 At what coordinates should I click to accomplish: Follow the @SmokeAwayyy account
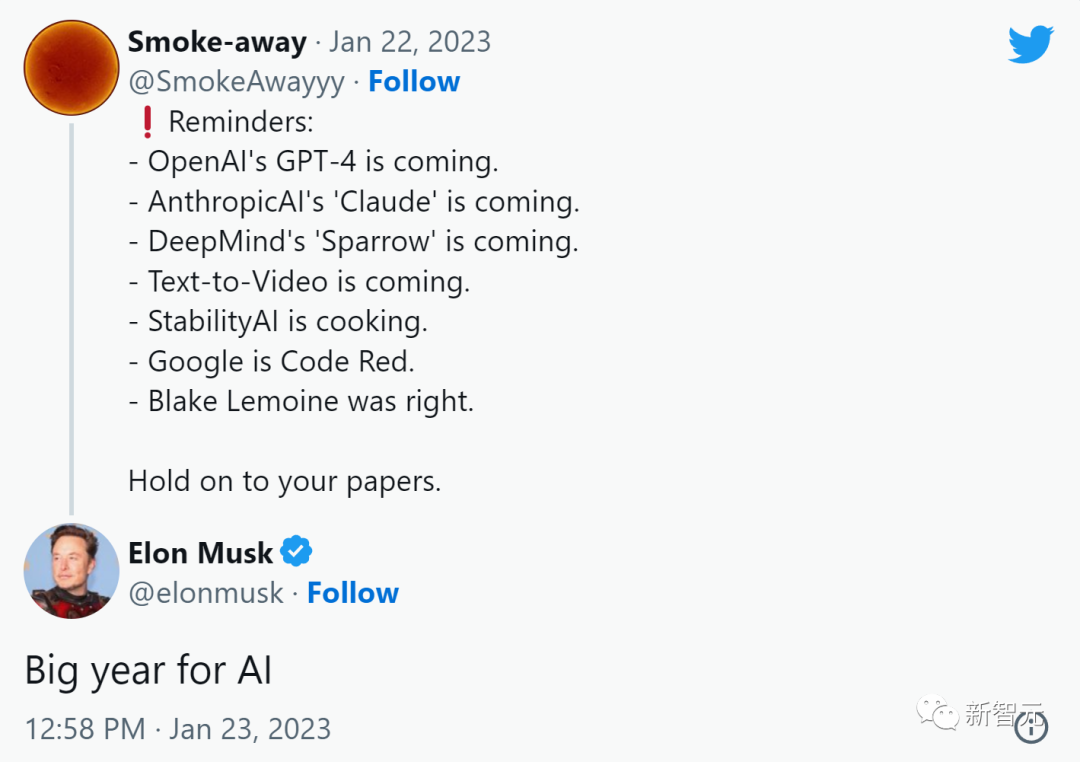tap(414, 82)
